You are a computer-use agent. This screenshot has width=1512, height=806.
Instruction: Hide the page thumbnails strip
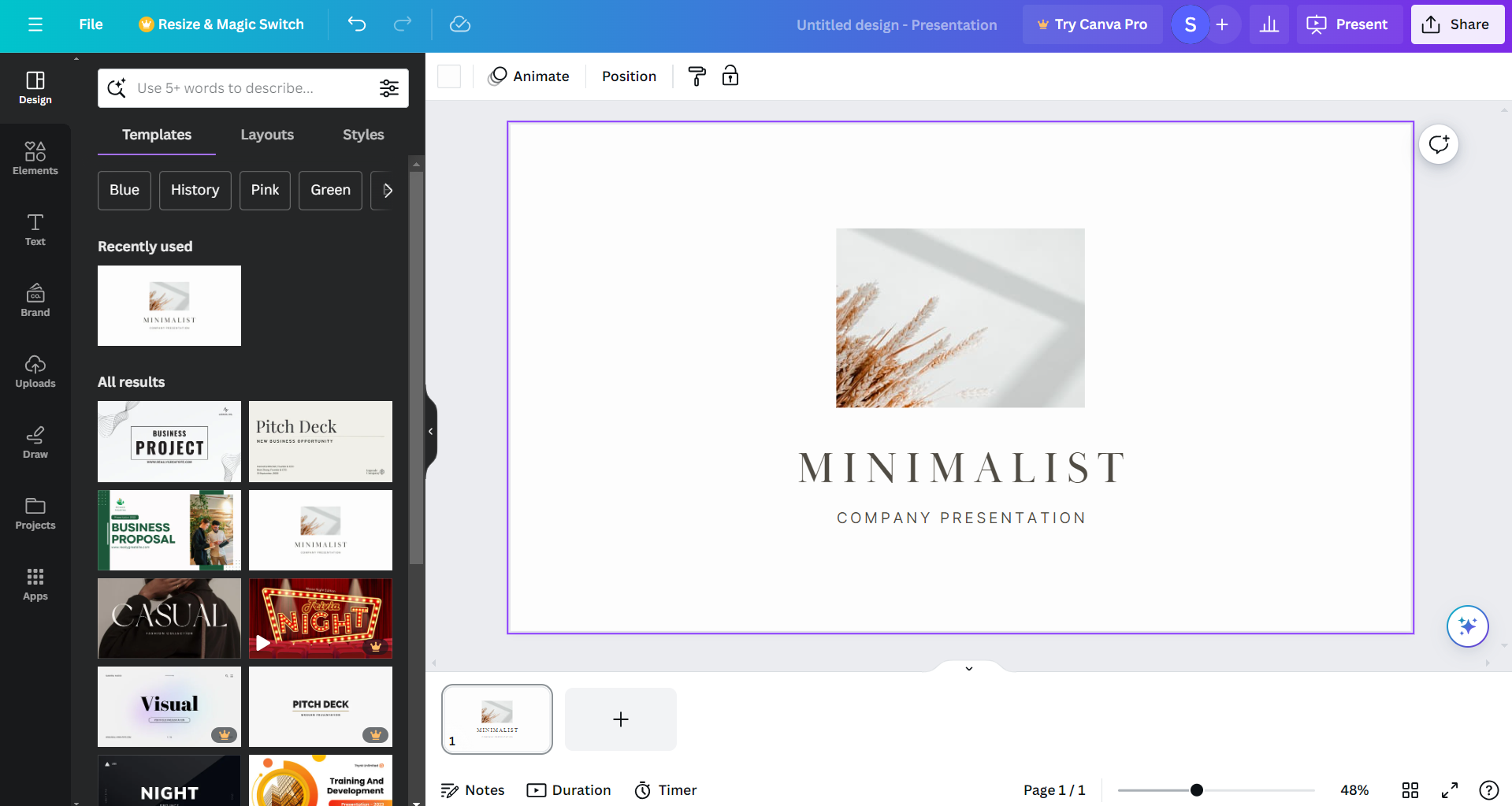click(968, 668)
